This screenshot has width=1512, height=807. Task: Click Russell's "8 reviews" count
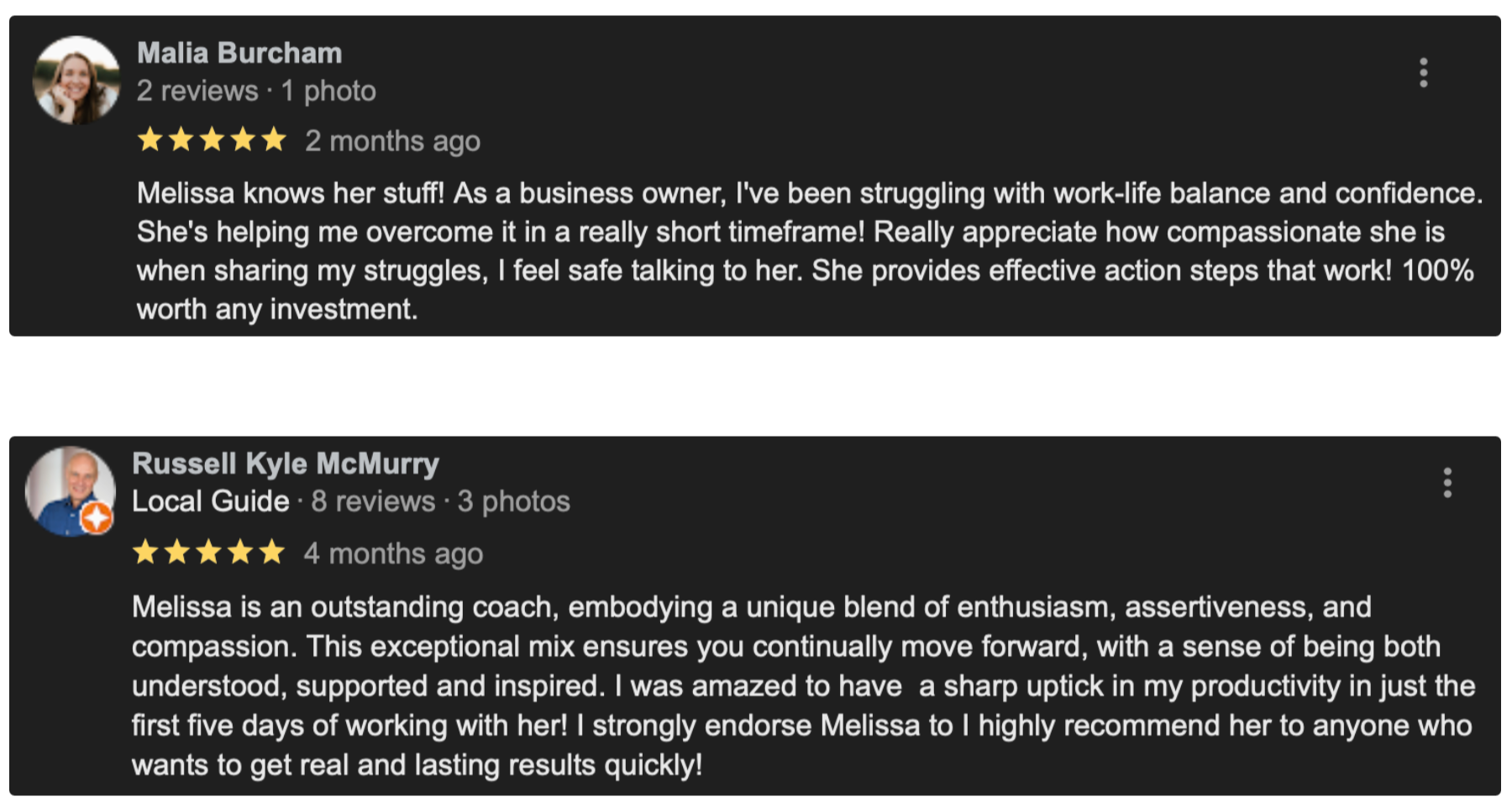pyautogui.click(x=373, y=501)
